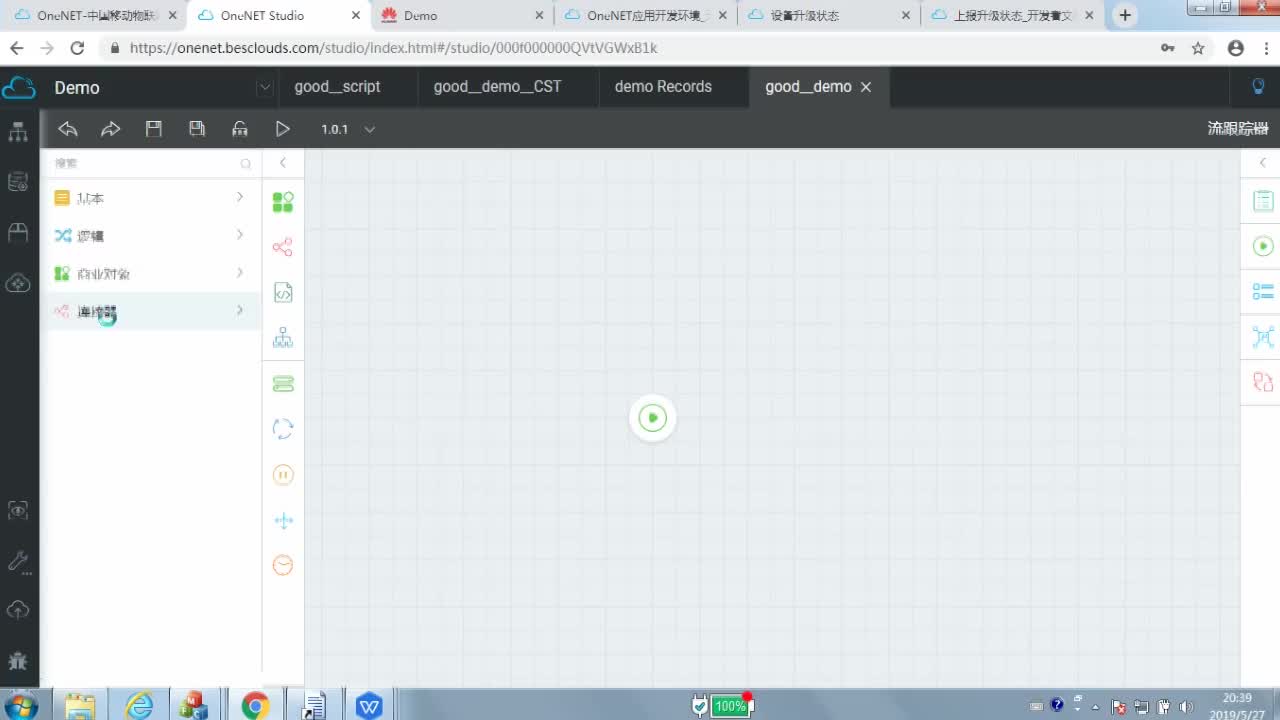This screenshot has width=1280, height=720.
Task: Click the save-as double floppy icon
Action: tap(197, 128)
